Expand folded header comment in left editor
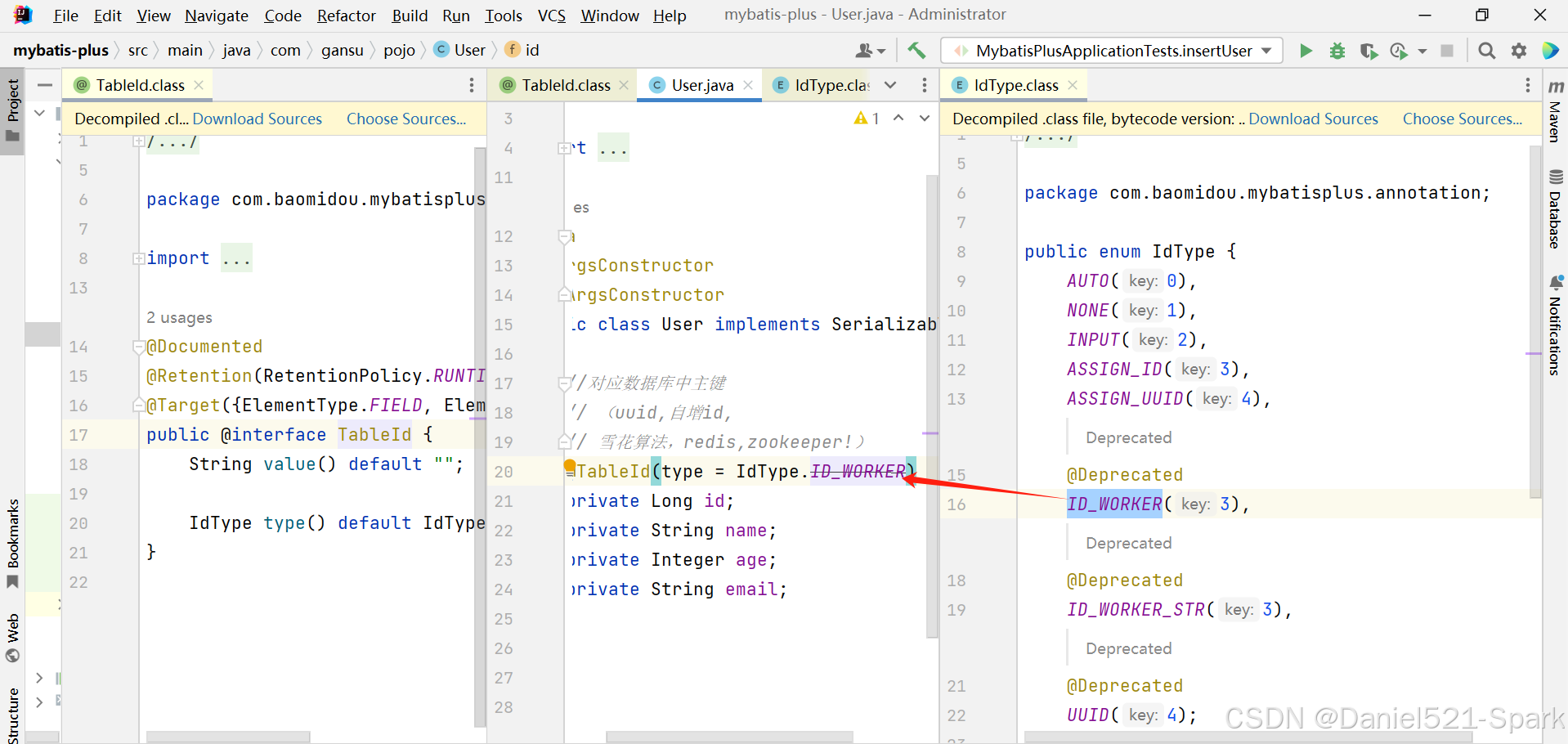Screen dimensions: 1568x744 (138, 141)
